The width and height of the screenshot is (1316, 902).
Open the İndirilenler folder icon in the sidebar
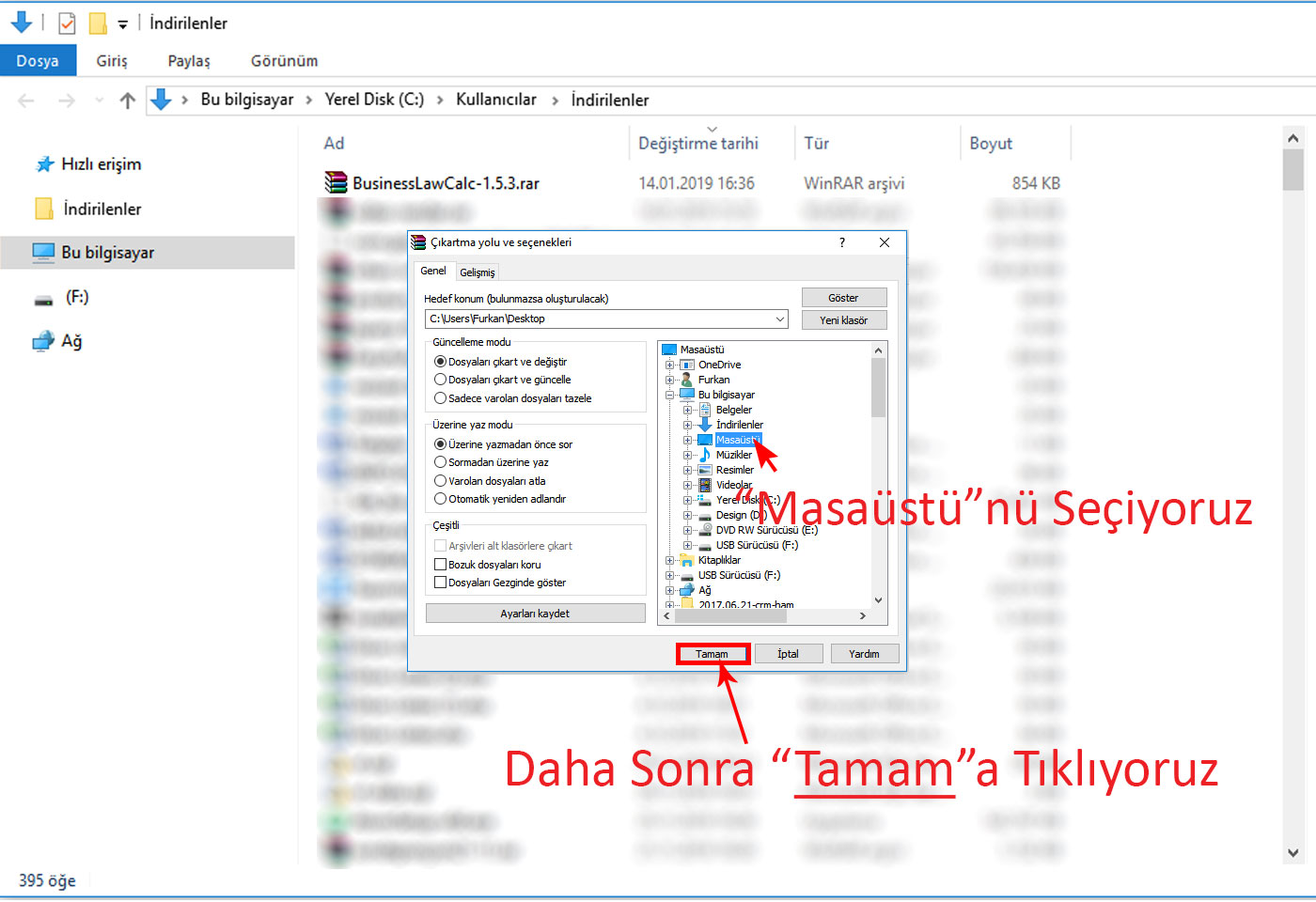click(44, 209)
